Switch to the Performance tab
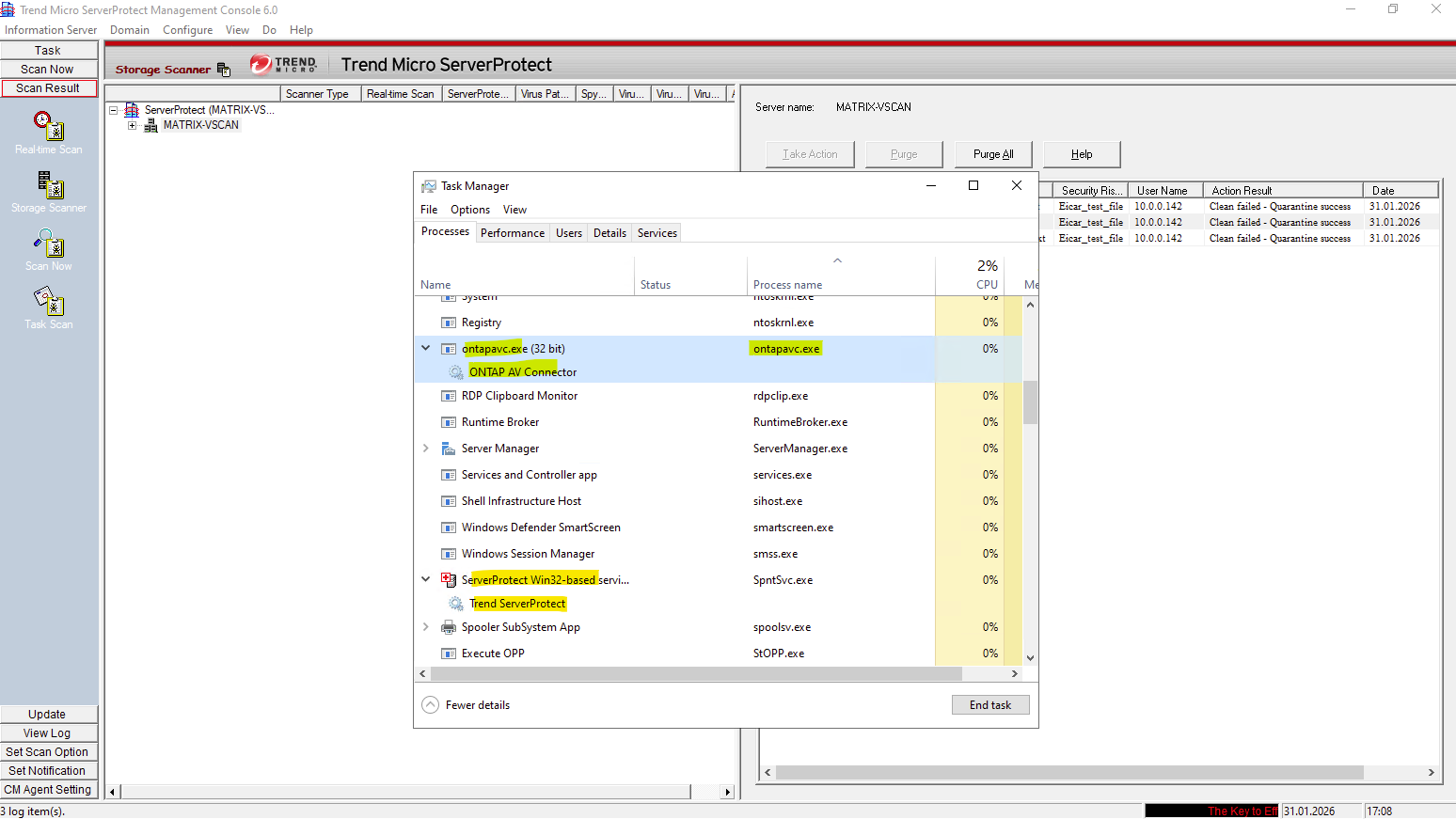 click(512, 233)
